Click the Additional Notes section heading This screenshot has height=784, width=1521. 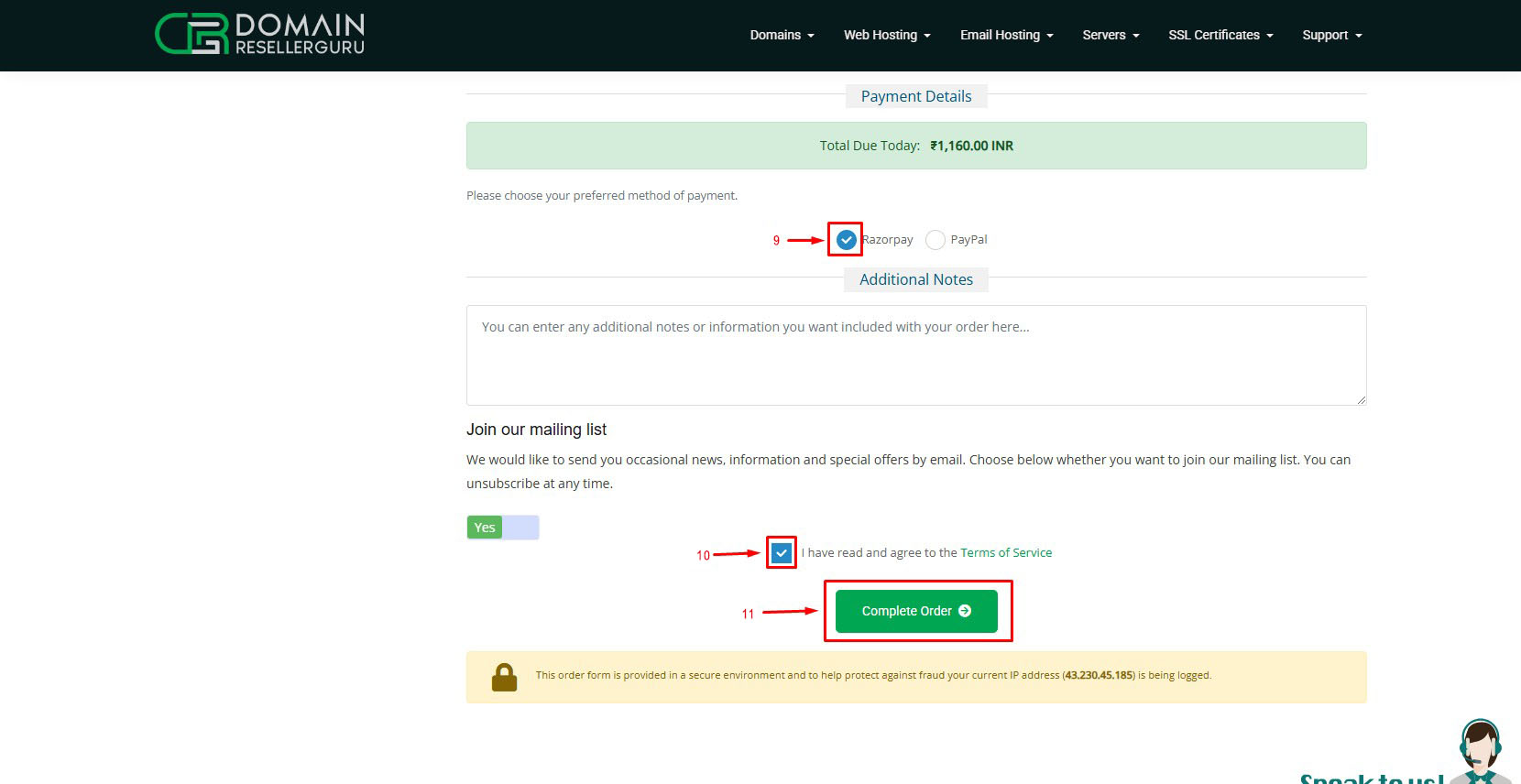(x=916, y=279)
